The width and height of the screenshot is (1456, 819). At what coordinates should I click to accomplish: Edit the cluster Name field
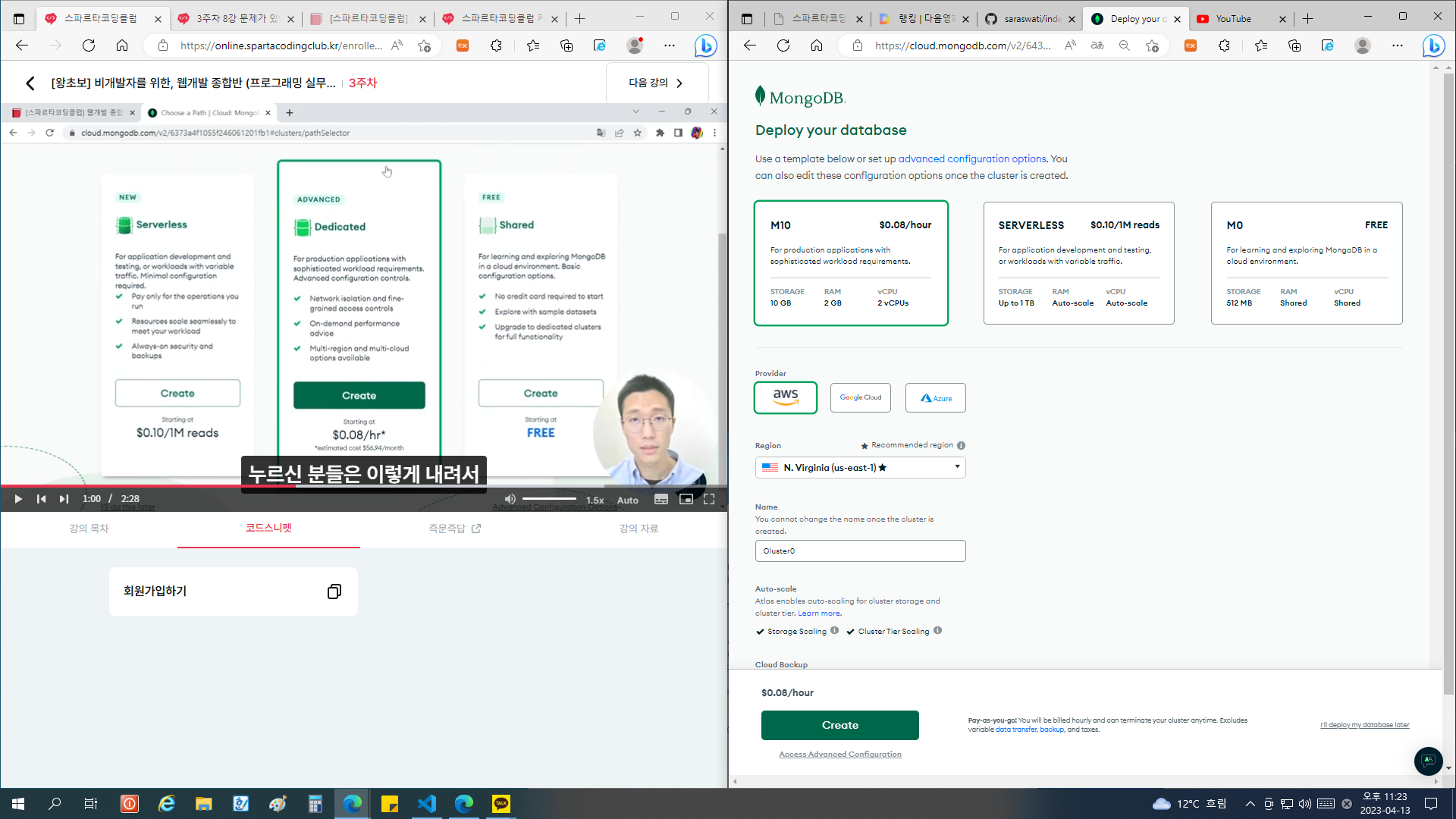pos(860,551)
